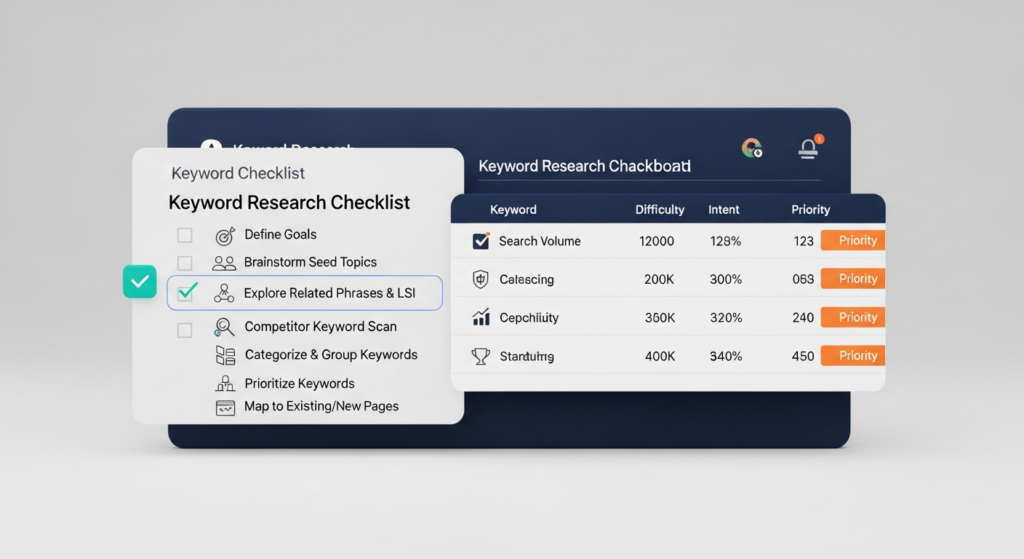Click the trophy icon beside Starduimg
Viewport: 1024px width, 559px height.
(481, 356)
